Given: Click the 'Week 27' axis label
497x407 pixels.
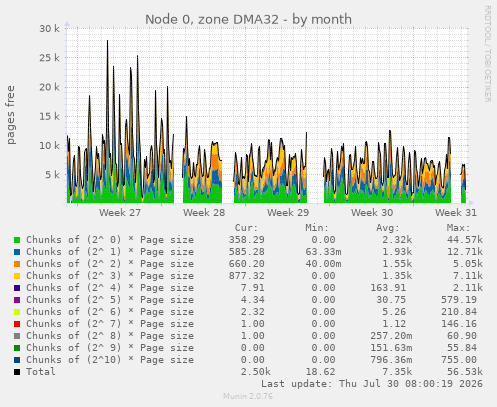Looking at the screenshot, I should pos(120,213).
